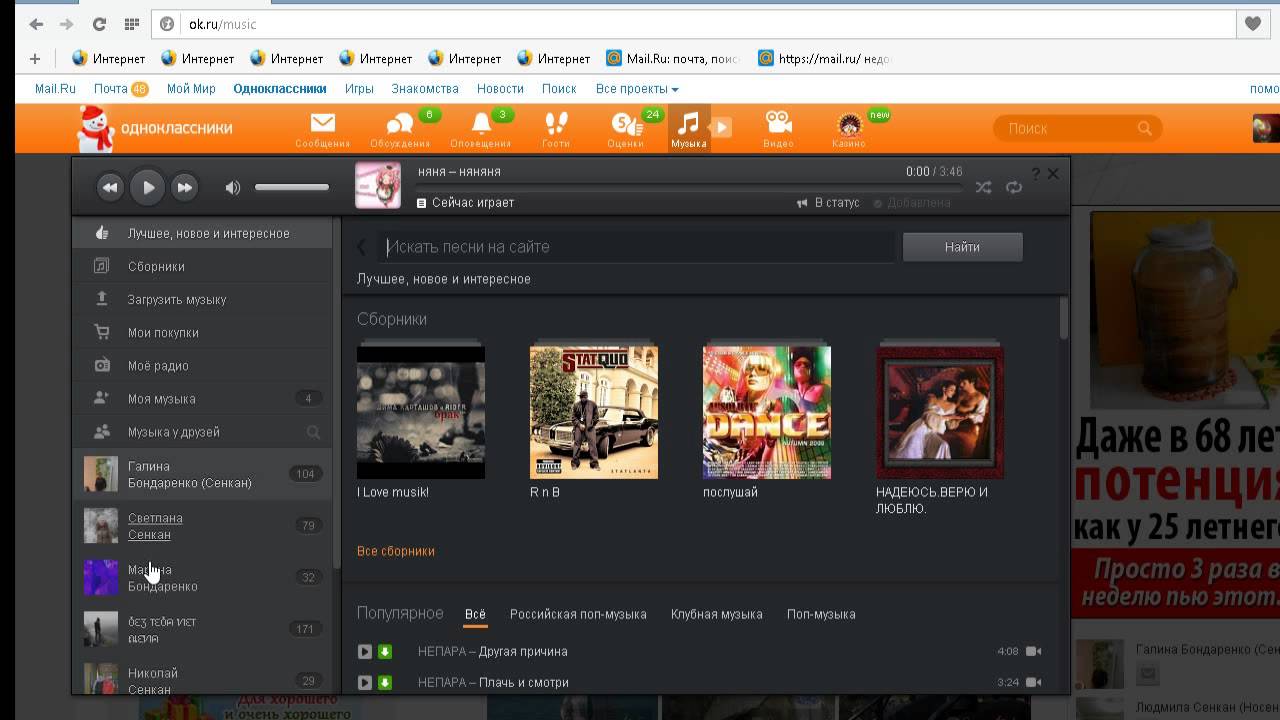Open Моя музыка

pyautogui.click(x=202, y=398)
